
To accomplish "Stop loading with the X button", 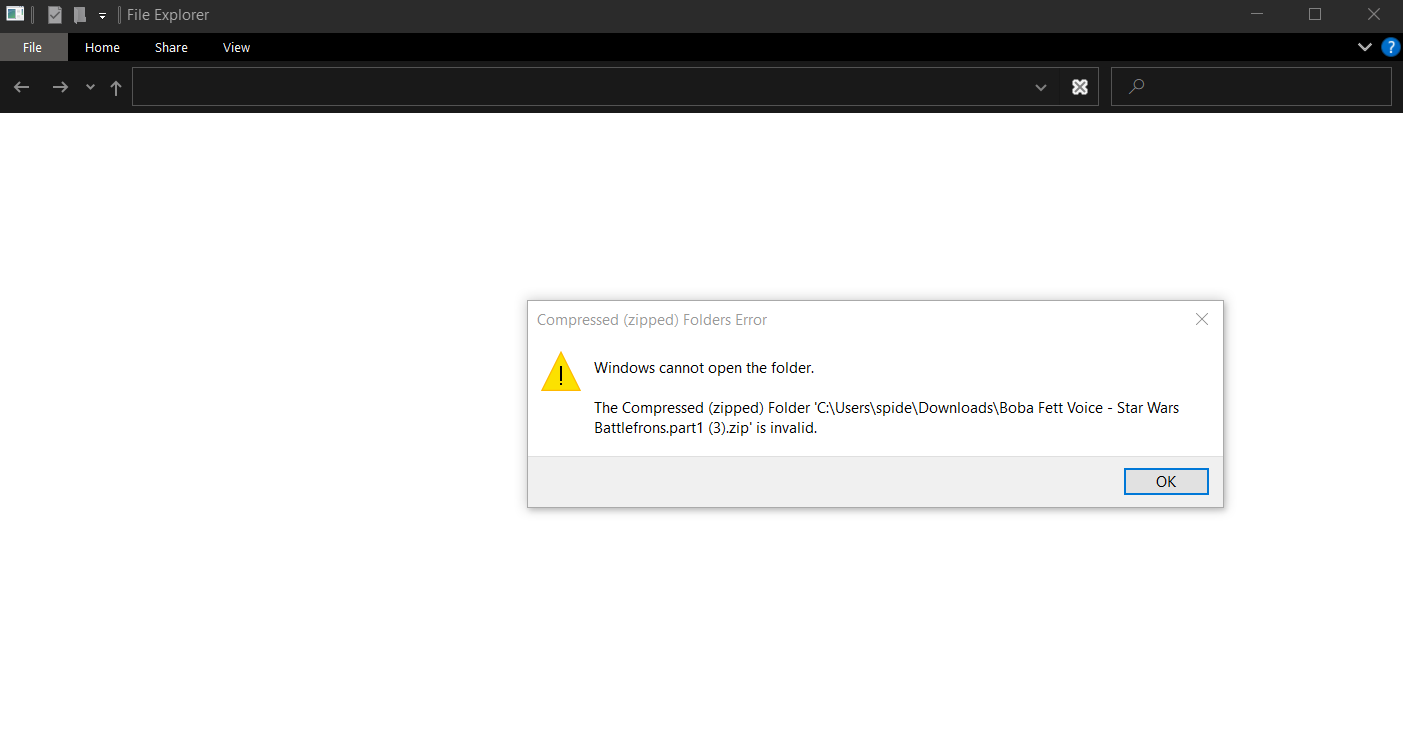I will point(1080,87).
